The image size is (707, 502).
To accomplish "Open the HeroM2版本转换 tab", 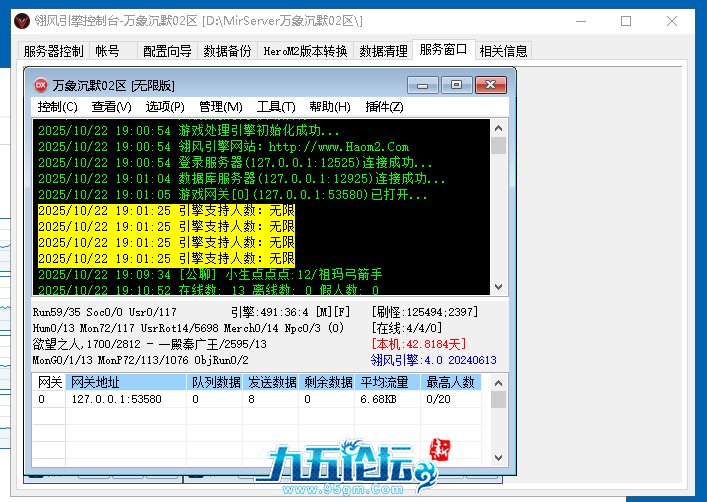I will click(305, 51).
